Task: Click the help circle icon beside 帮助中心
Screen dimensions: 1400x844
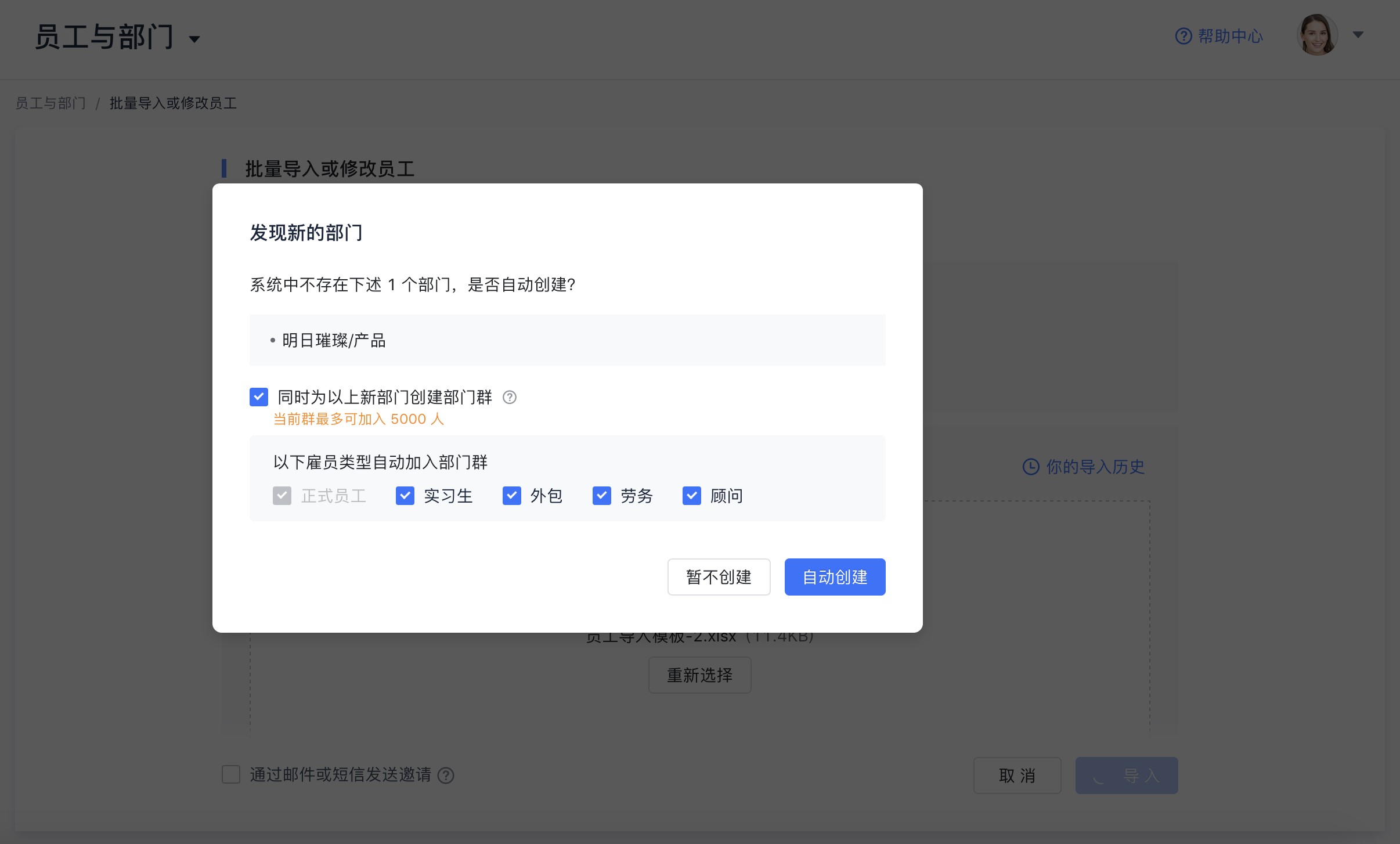Action: coord(1185,35)
